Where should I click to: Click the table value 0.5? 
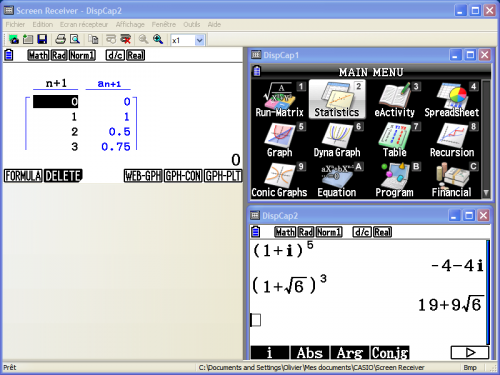pos(119,132)
